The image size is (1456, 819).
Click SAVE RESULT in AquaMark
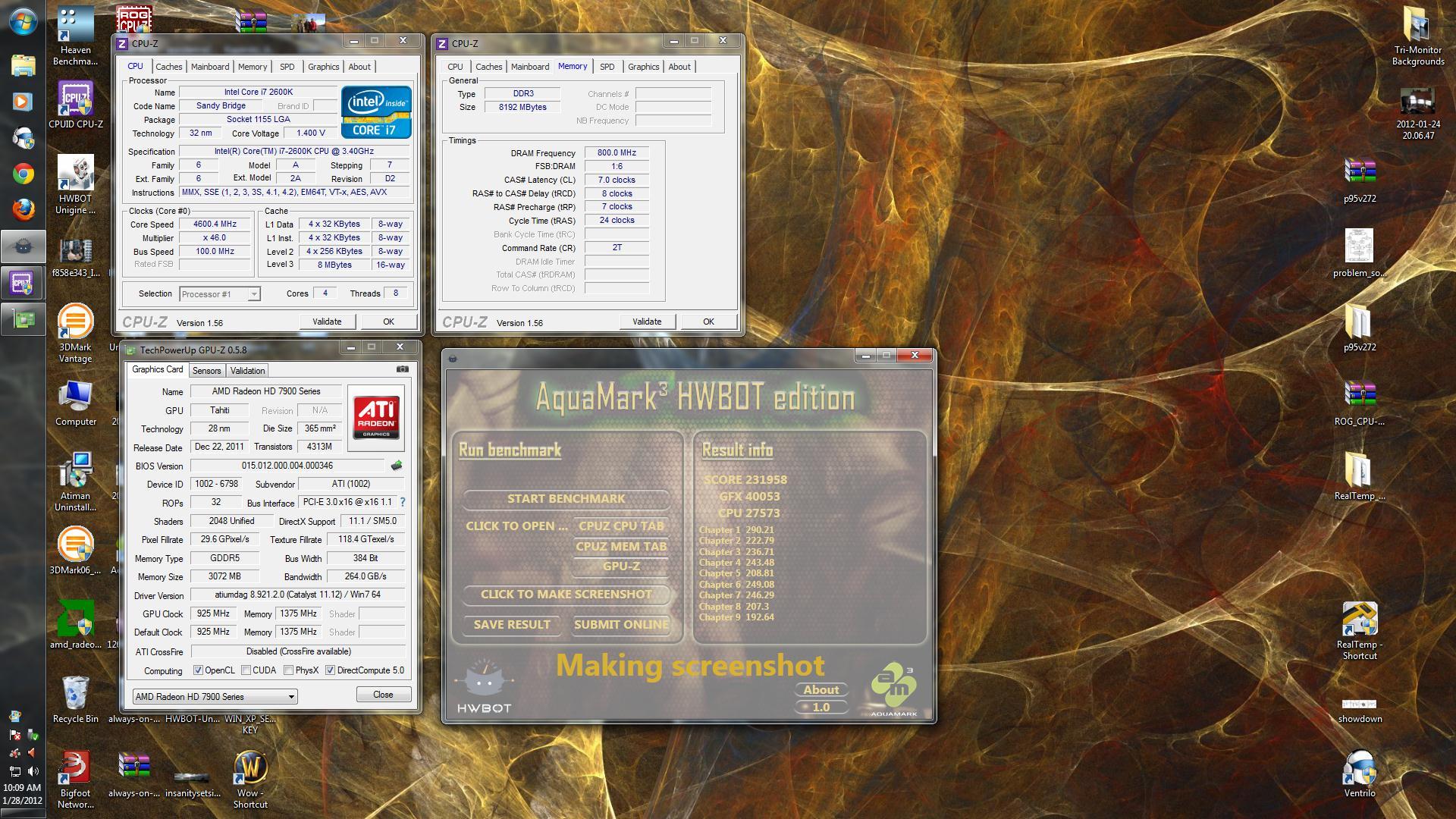click(512, 624)
